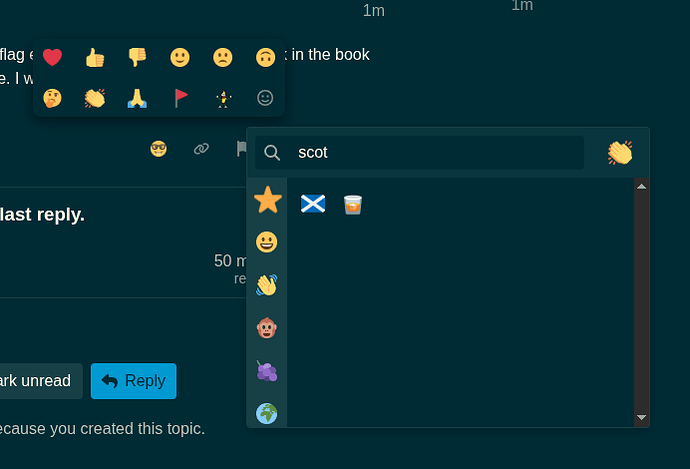Pick the folded hands reaction

pos(137,98)
